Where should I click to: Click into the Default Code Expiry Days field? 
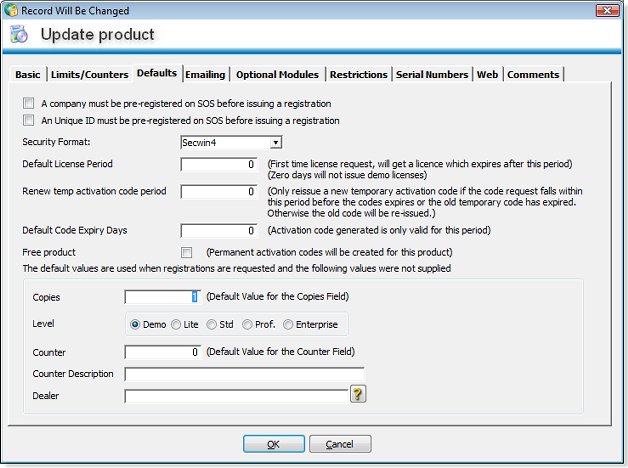(x=220, y=231)
